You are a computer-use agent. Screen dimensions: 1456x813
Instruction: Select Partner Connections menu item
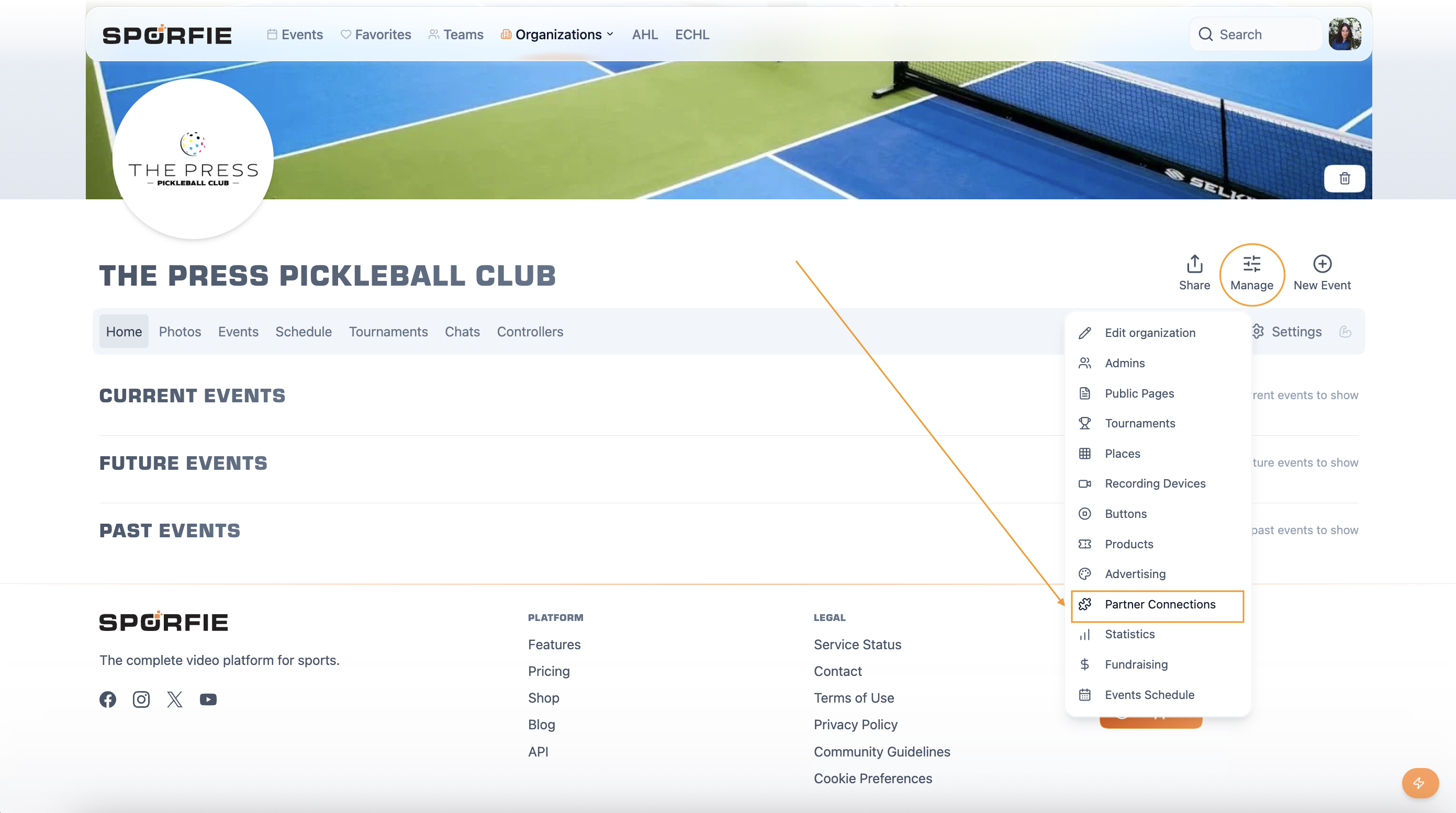click(1158, 605)
